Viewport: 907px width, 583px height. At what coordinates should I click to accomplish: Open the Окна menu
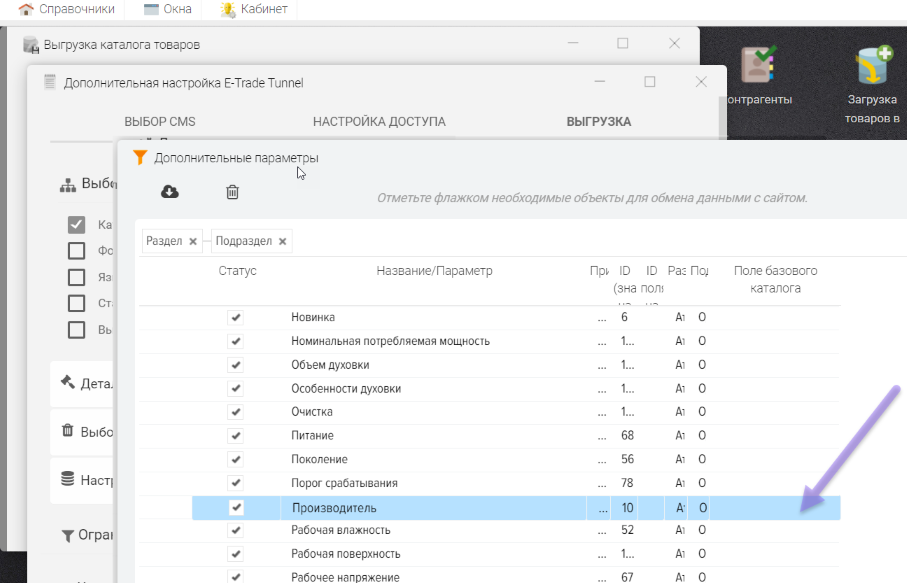[x=167, y=9]
